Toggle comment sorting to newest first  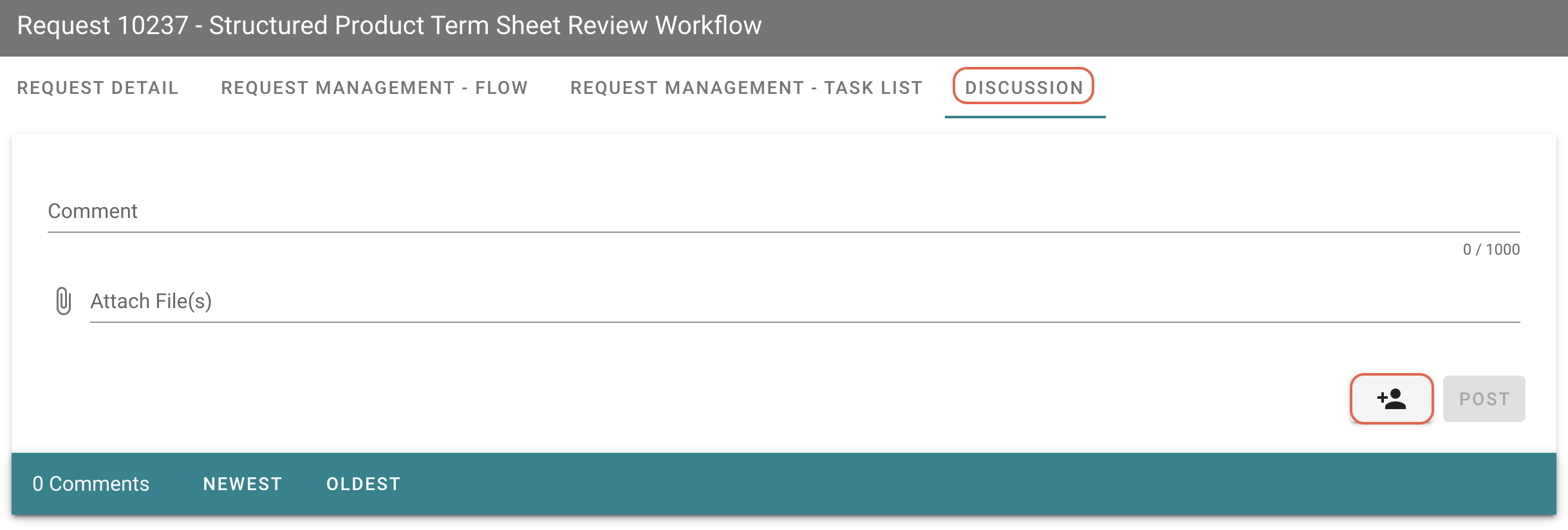coord(243,484)
